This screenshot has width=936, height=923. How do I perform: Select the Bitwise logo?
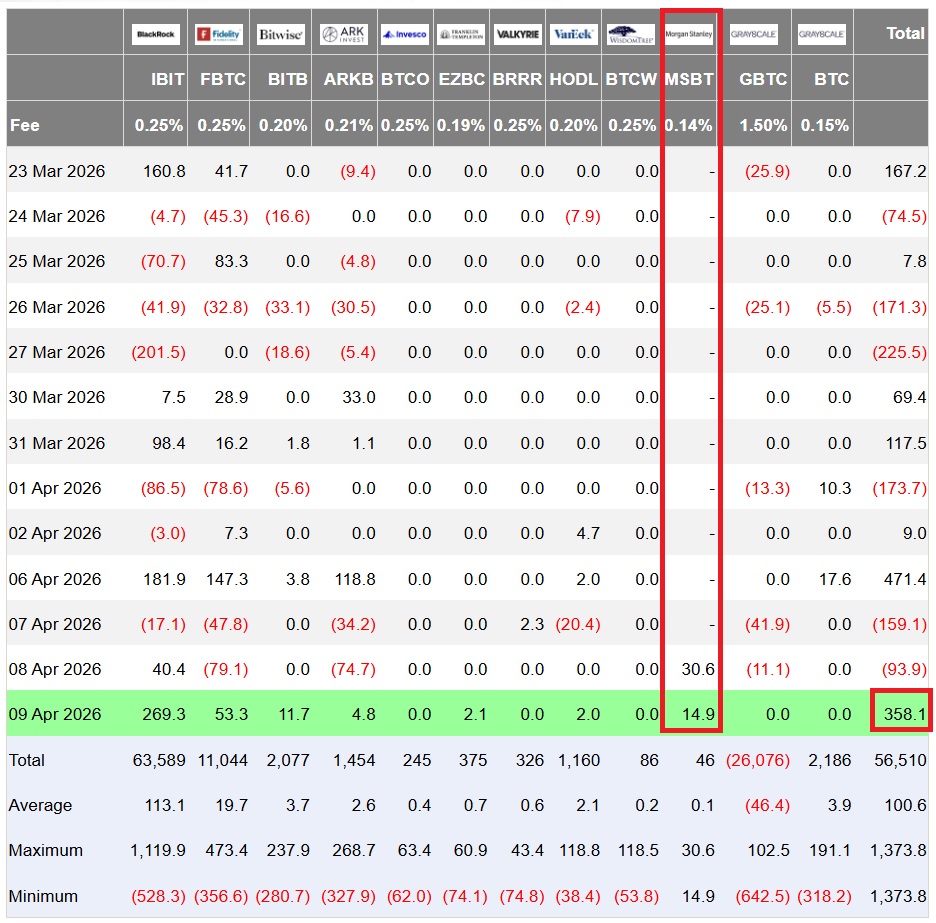point(281,34)
